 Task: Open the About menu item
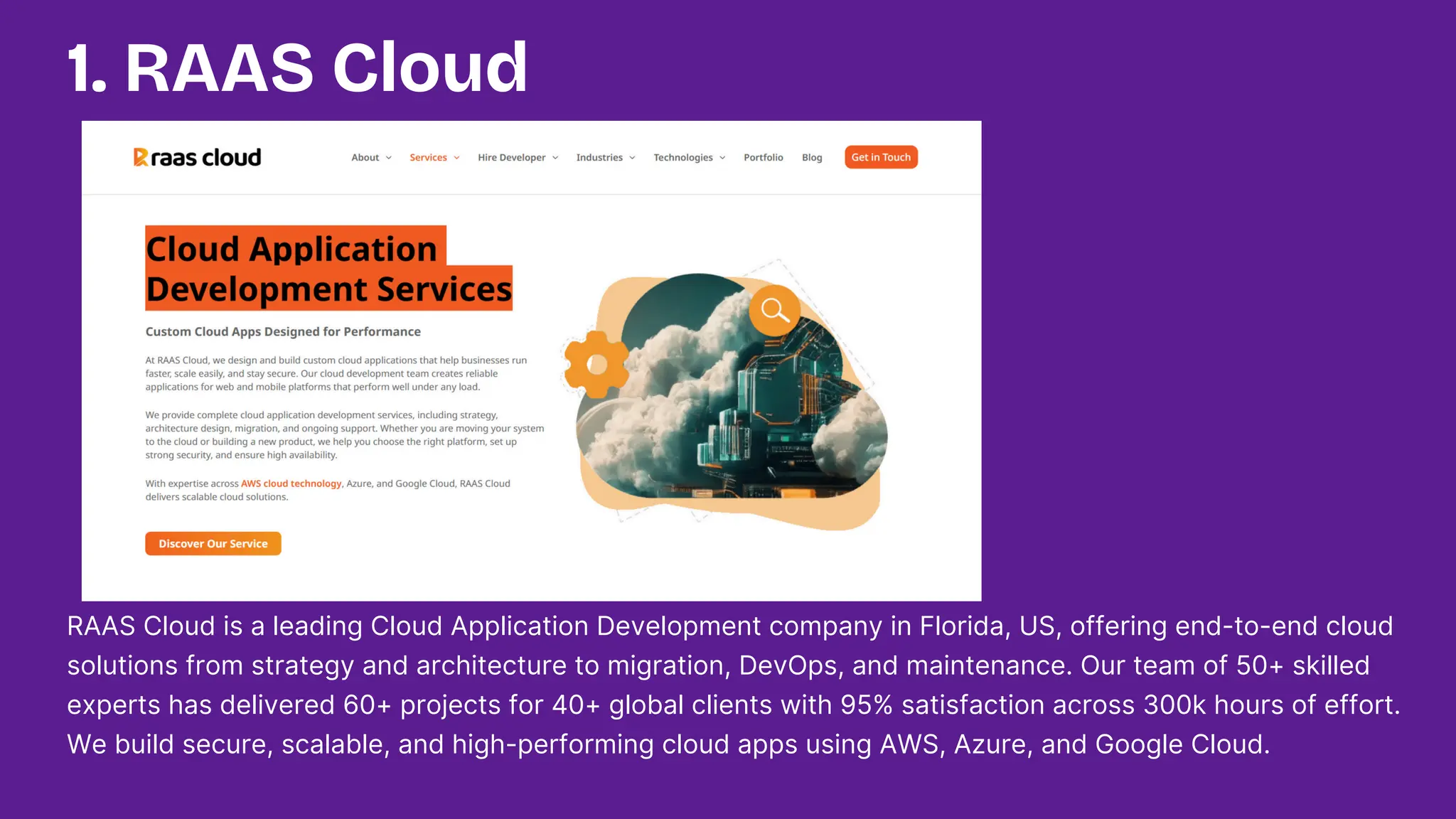(365, 158)
